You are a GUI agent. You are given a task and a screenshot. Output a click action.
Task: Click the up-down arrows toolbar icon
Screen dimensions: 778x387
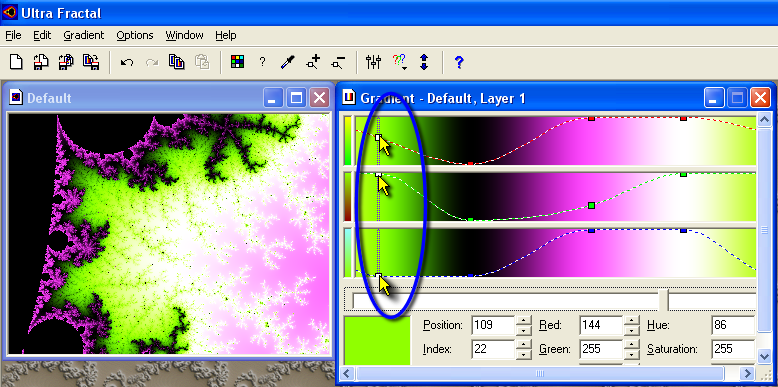[424, 62]
